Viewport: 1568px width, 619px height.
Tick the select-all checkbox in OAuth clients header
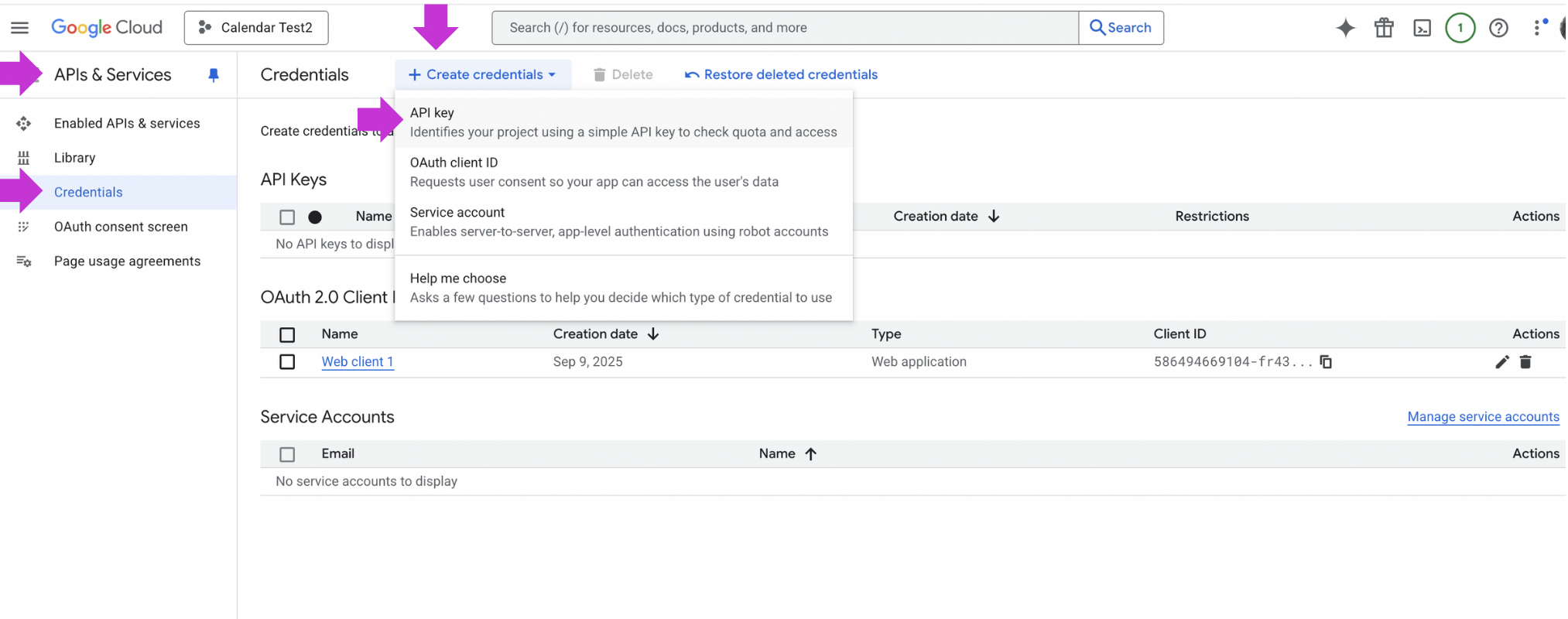[x=287, y=335]
